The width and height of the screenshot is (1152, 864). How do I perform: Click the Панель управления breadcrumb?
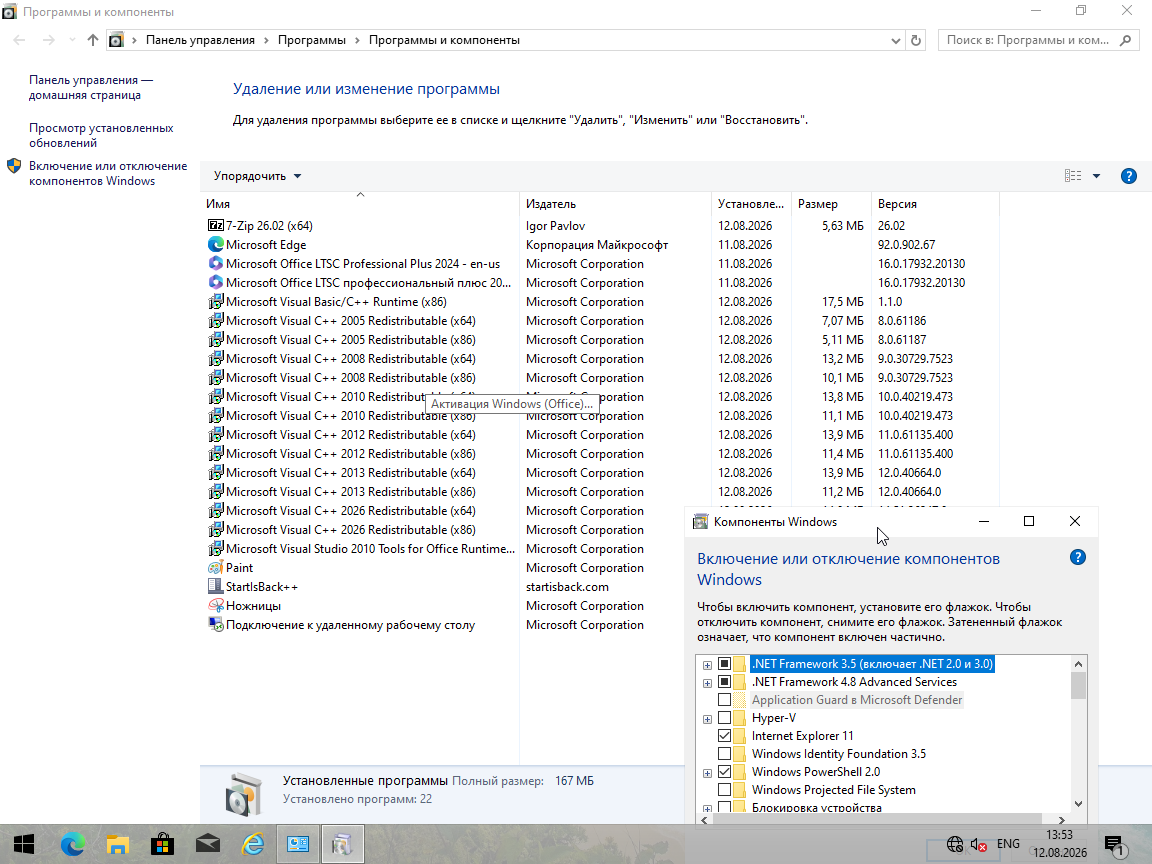(x=200, y=40)
